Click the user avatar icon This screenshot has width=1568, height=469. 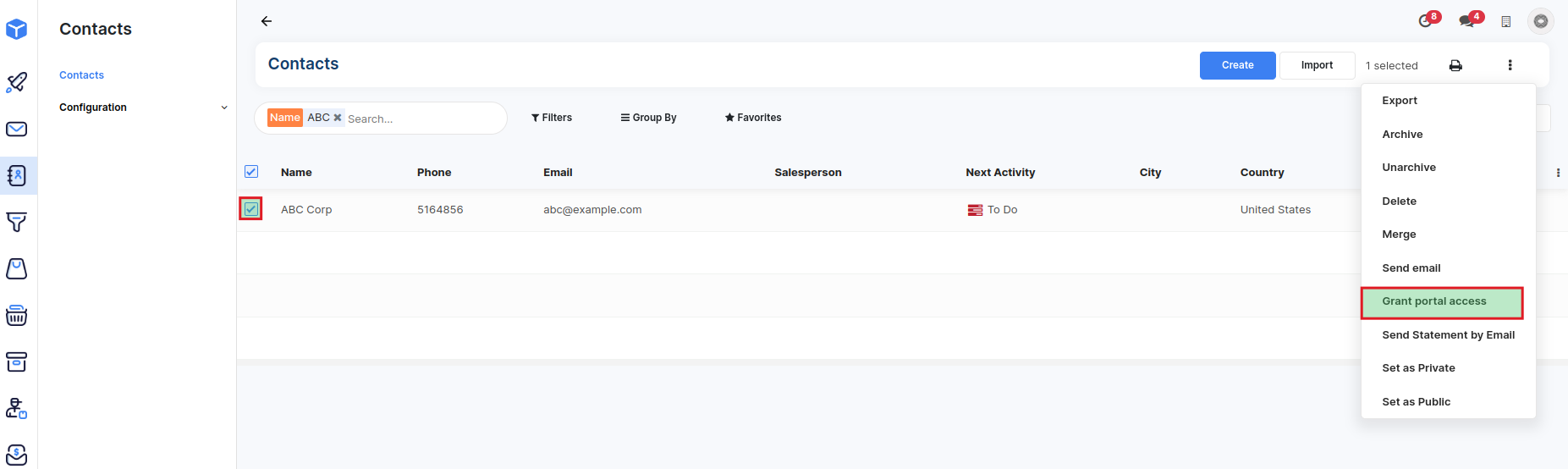click(x=1540, y=21)
